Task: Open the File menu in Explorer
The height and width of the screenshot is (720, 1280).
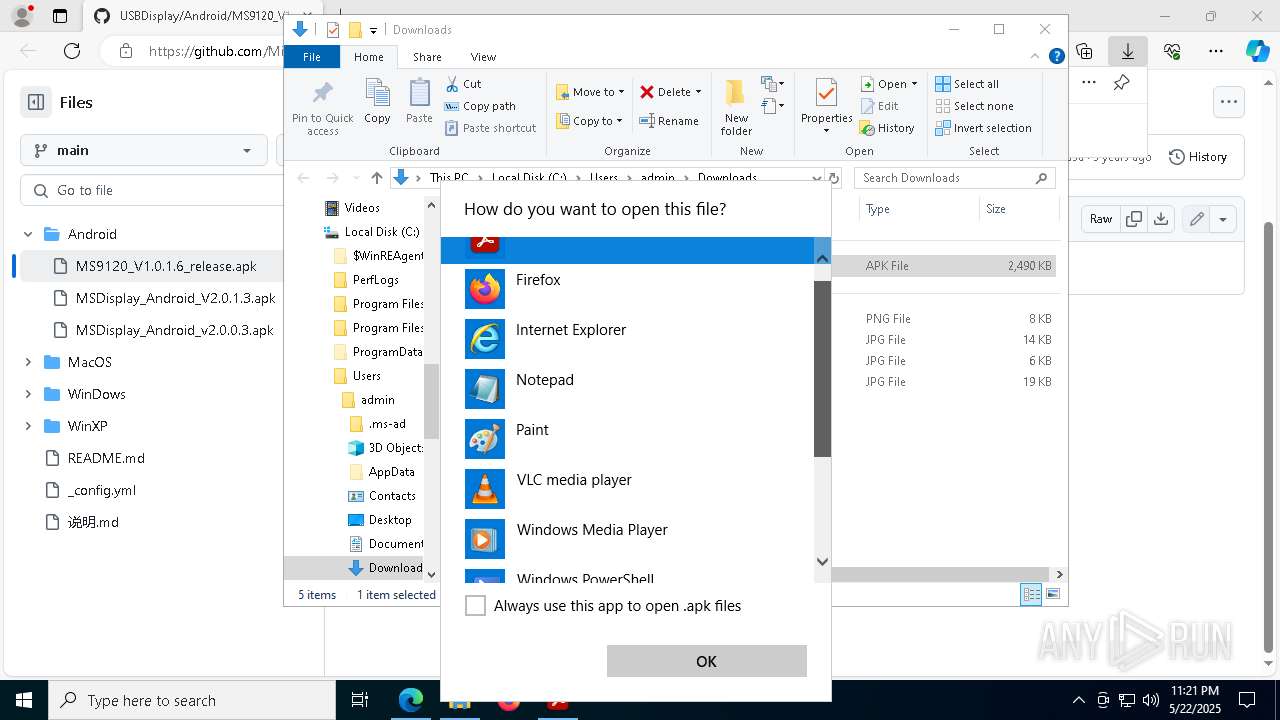Action: pyautogui.click(x=312, y=57)
